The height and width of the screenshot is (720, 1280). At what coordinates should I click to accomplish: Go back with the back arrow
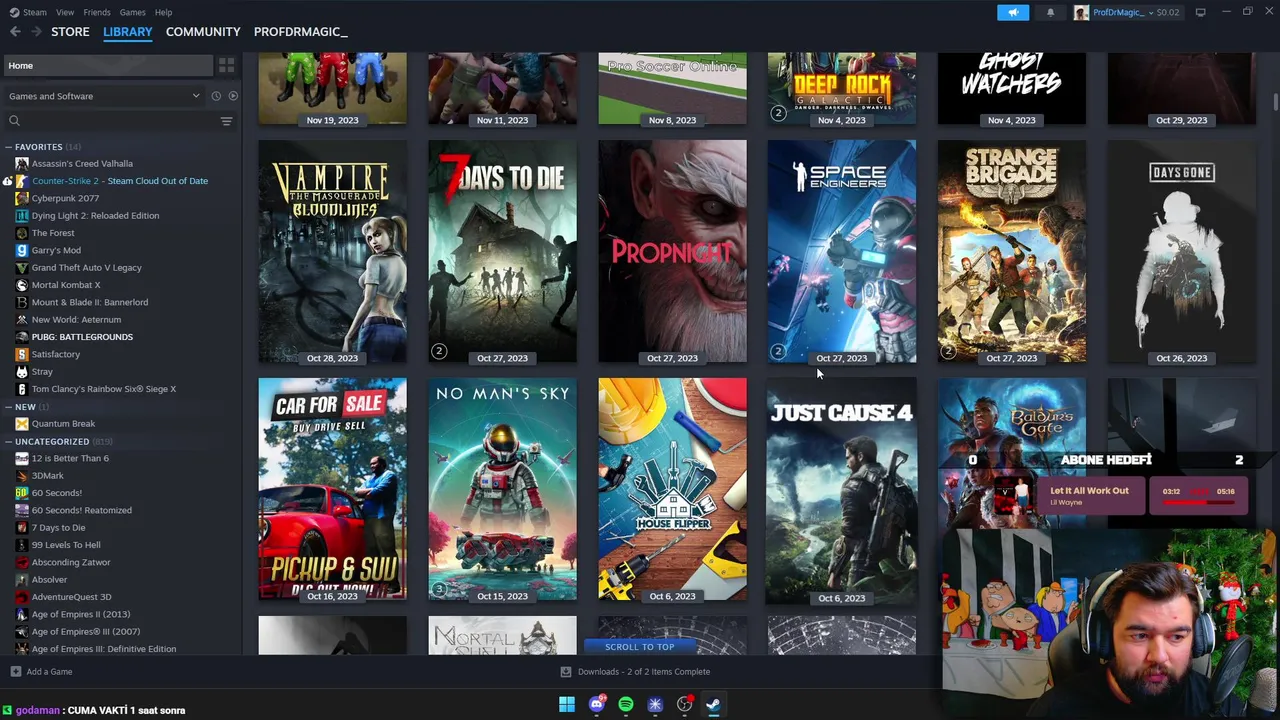click(x=15, y=32)
